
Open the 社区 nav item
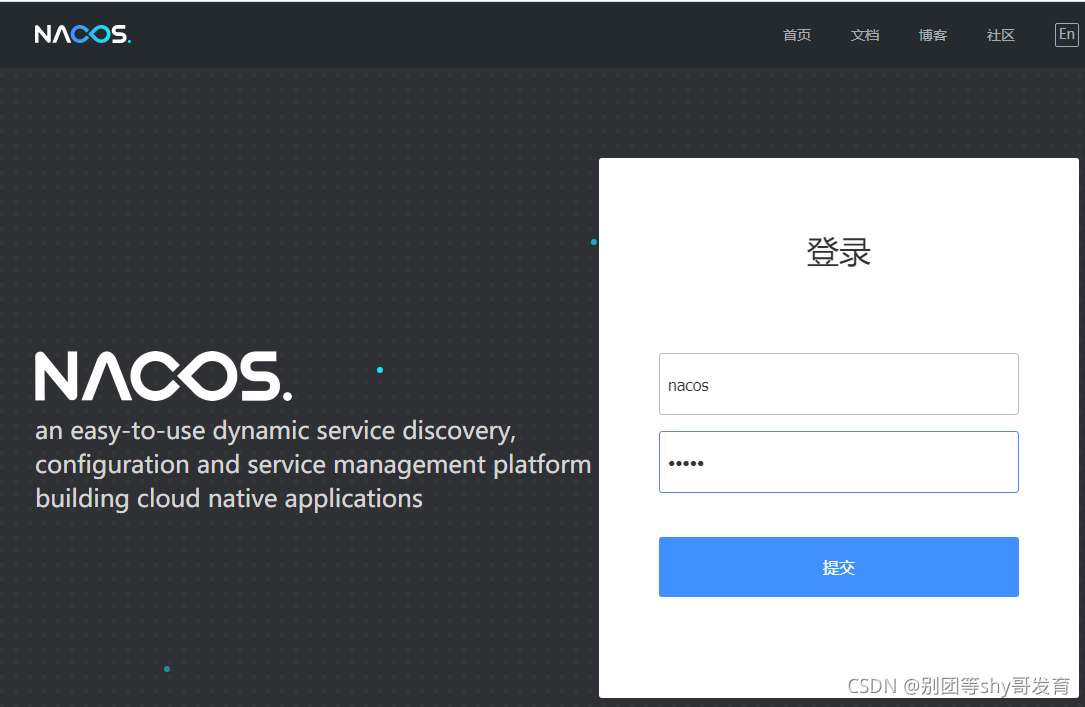(x=1000, y=35)
